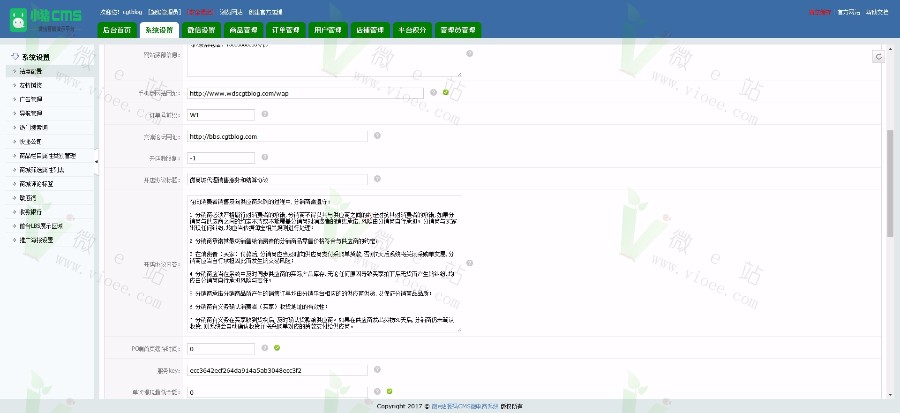Click the main page vertical scrollbar thumb
This screenshot has height=413, width=900.
coord(890,183)
